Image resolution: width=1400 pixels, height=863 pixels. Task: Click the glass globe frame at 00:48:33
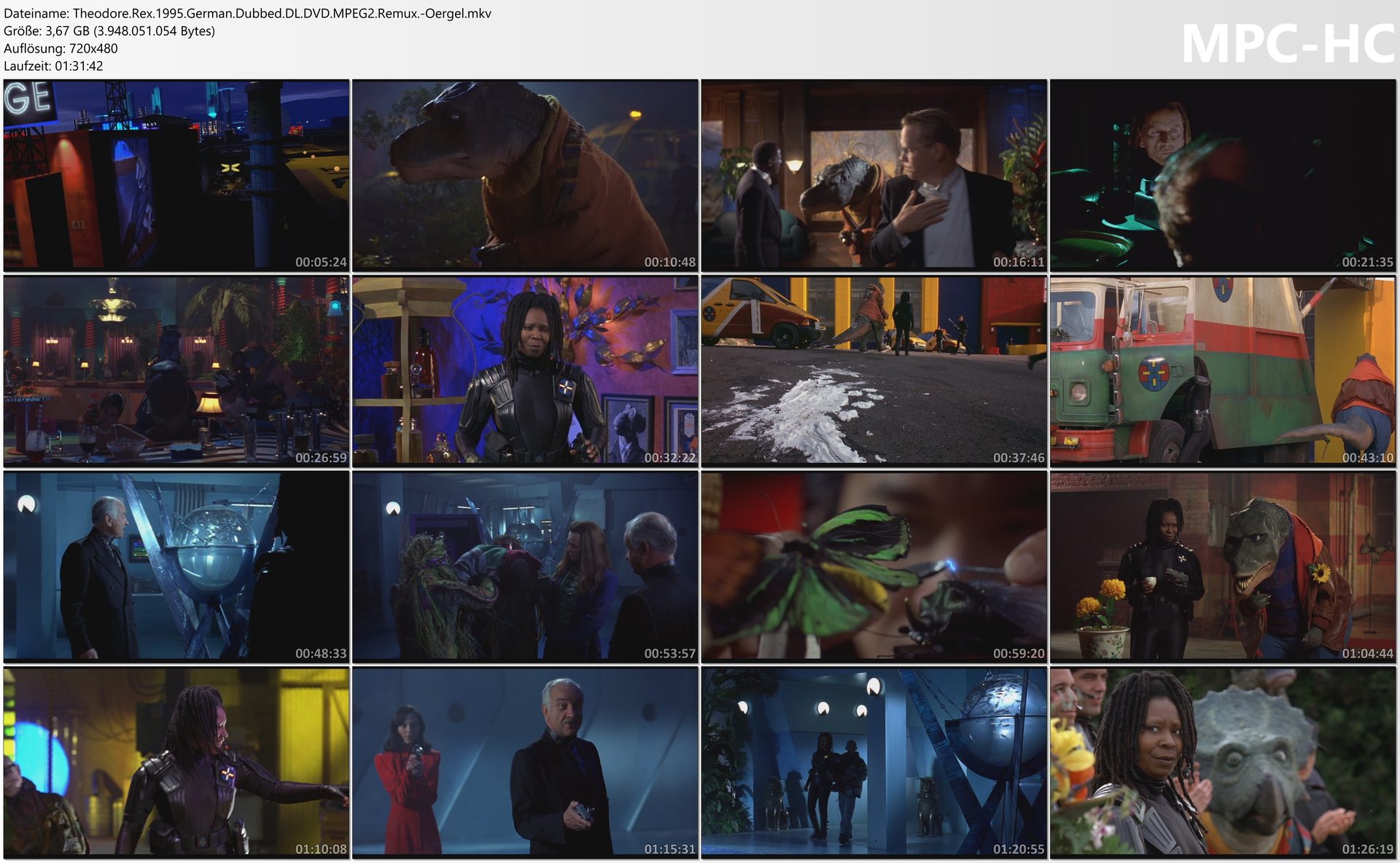[176, 566]
